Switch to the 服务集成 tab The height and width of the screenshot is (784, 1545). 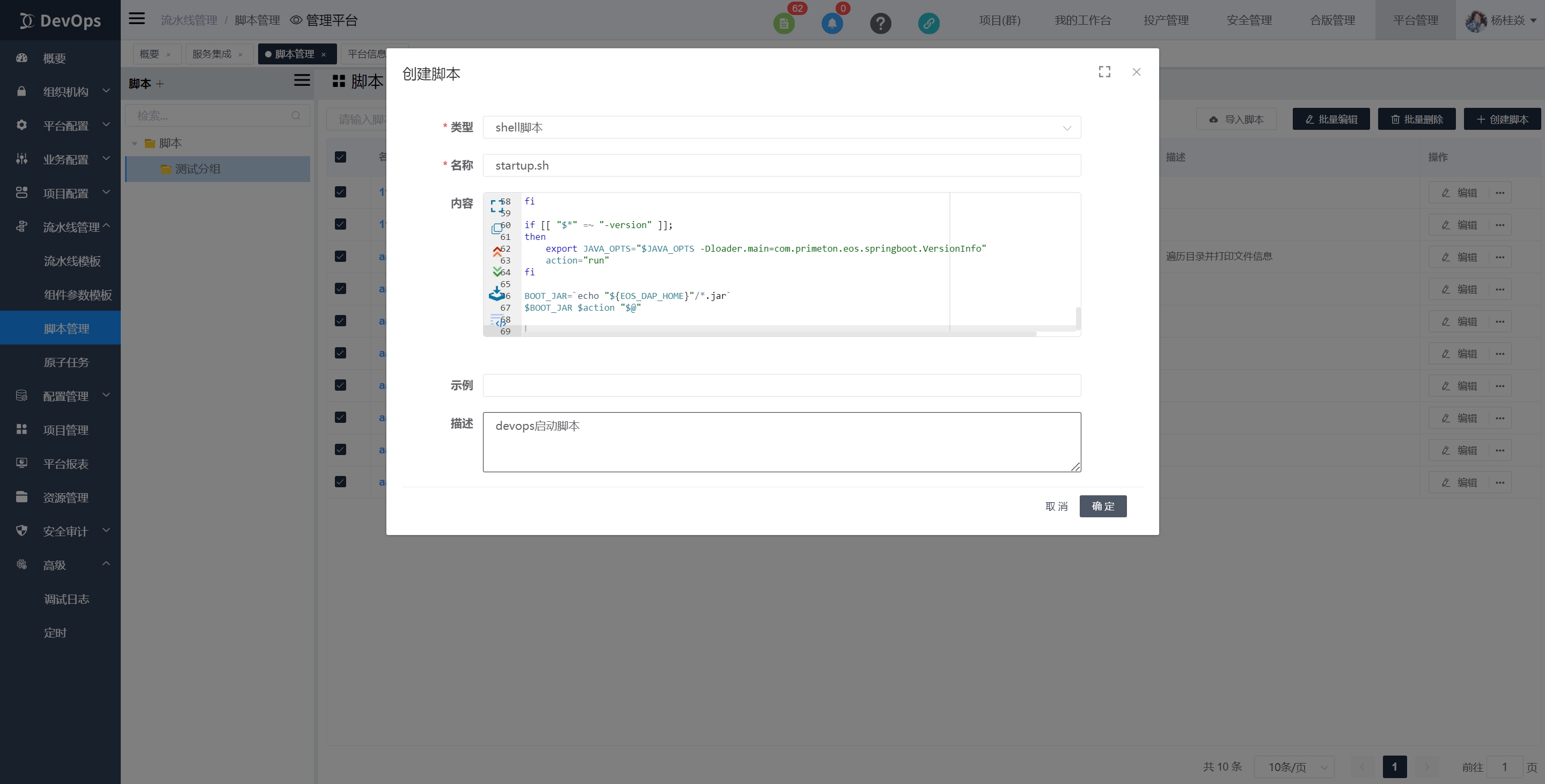pos(211,54)
